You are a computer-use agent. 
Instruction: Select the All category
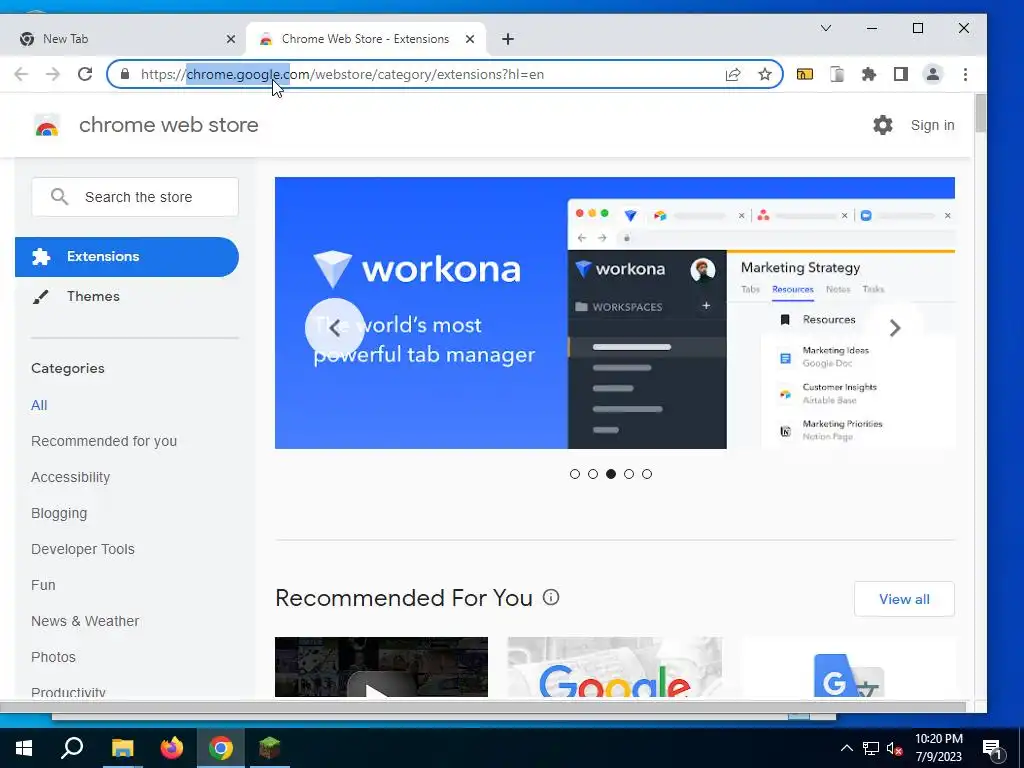(x=39, y=405)
